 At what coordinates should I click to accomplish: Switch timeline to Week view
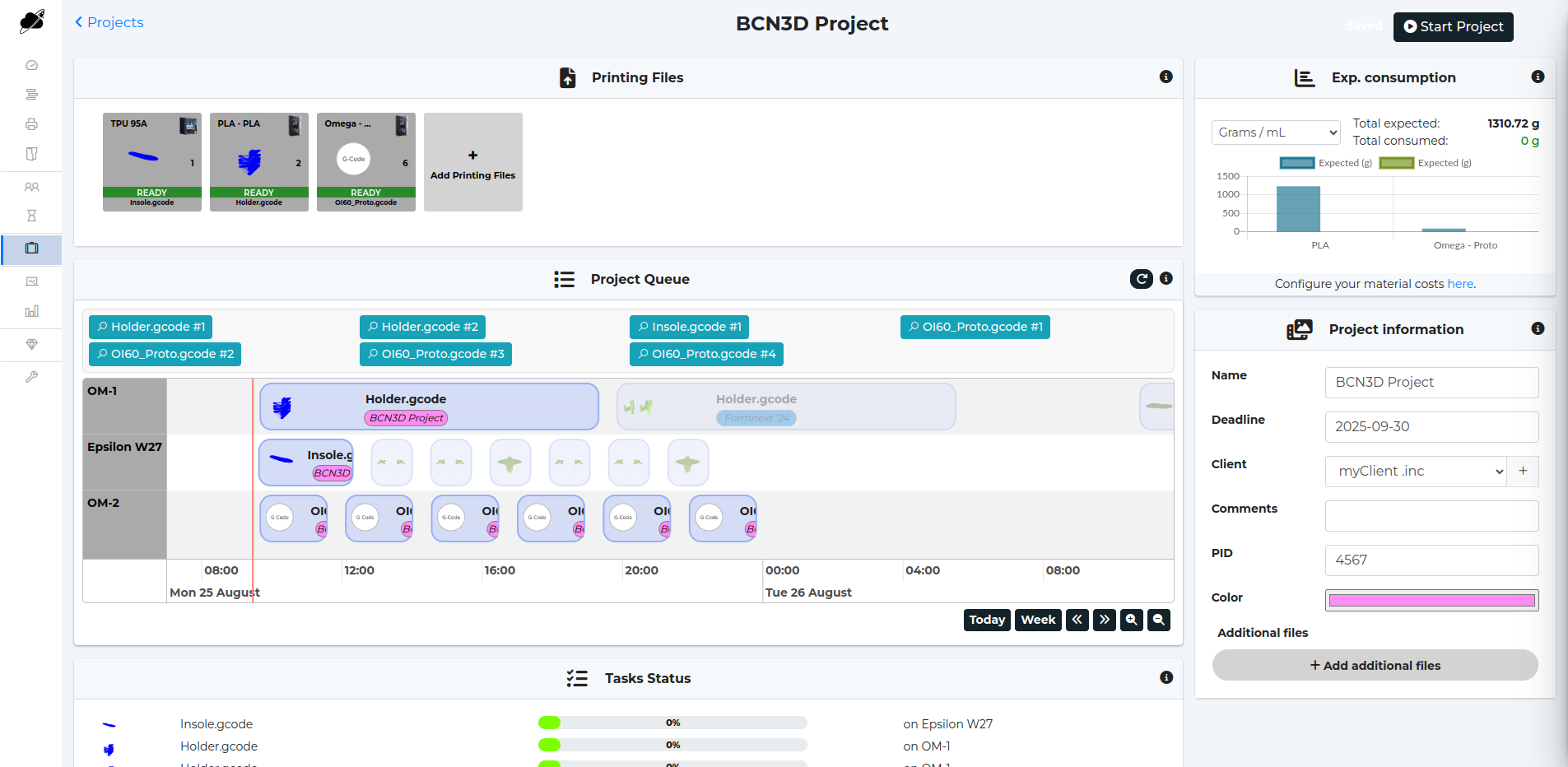pos(1038,620)
